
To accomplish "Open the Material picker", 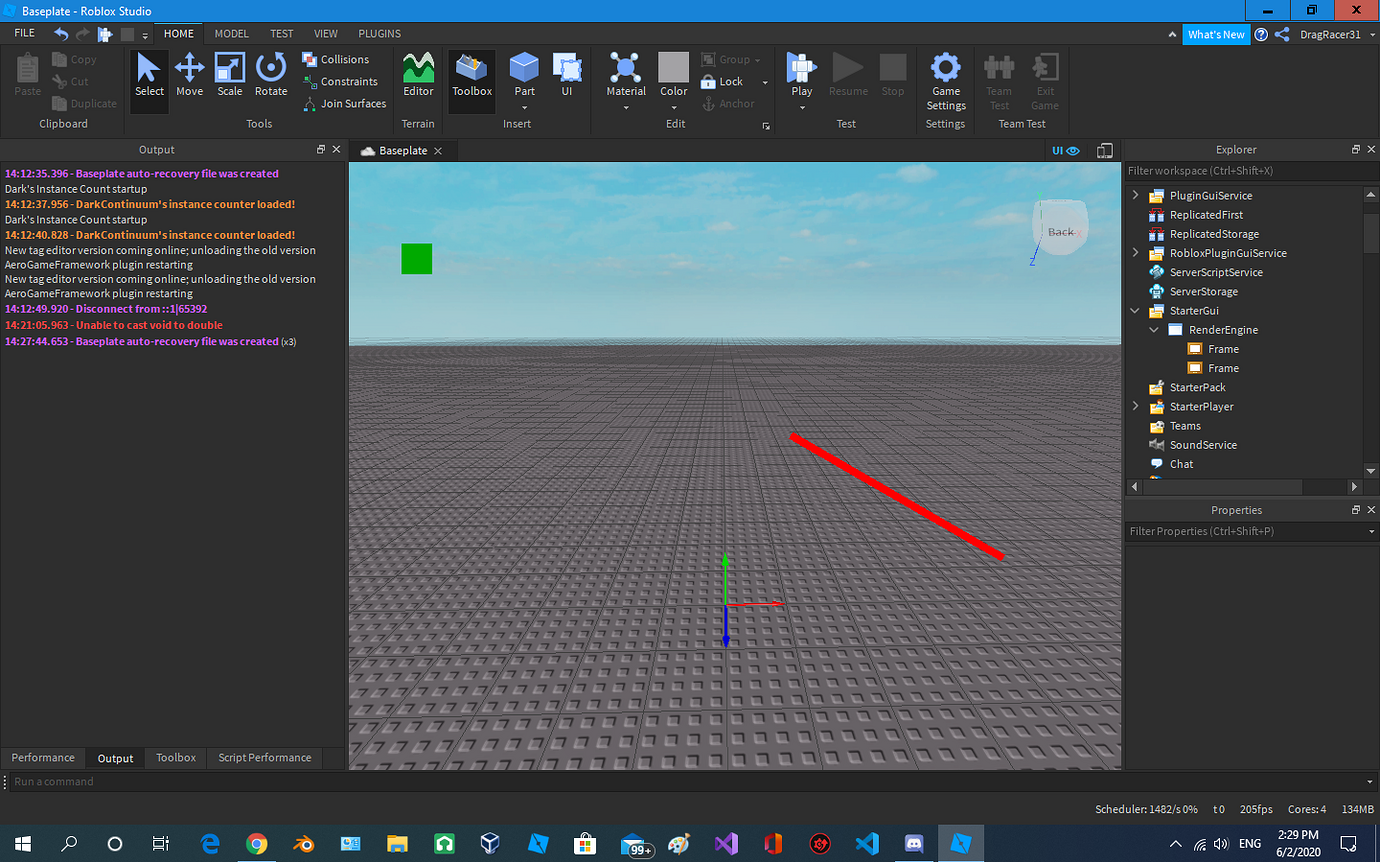I will tap(626, 76).
